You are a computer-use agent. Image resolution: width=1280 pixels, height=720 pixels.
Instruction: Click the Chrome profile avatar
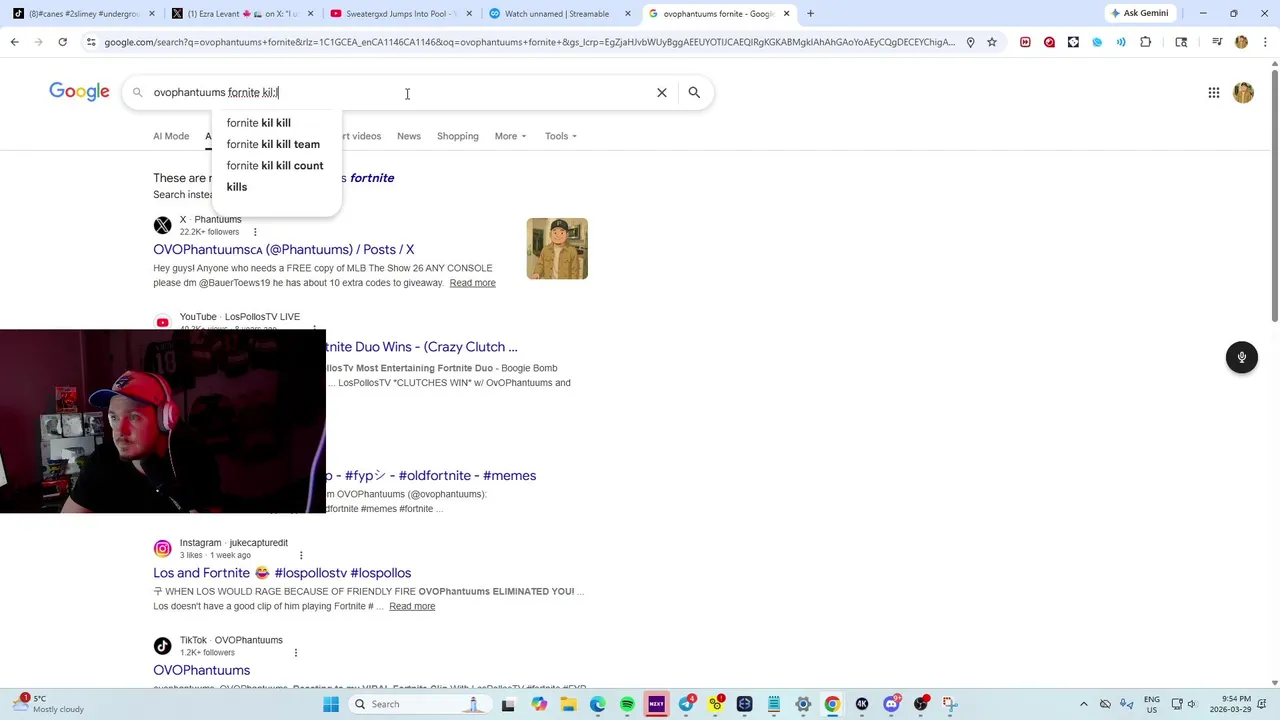[1241, 42]
